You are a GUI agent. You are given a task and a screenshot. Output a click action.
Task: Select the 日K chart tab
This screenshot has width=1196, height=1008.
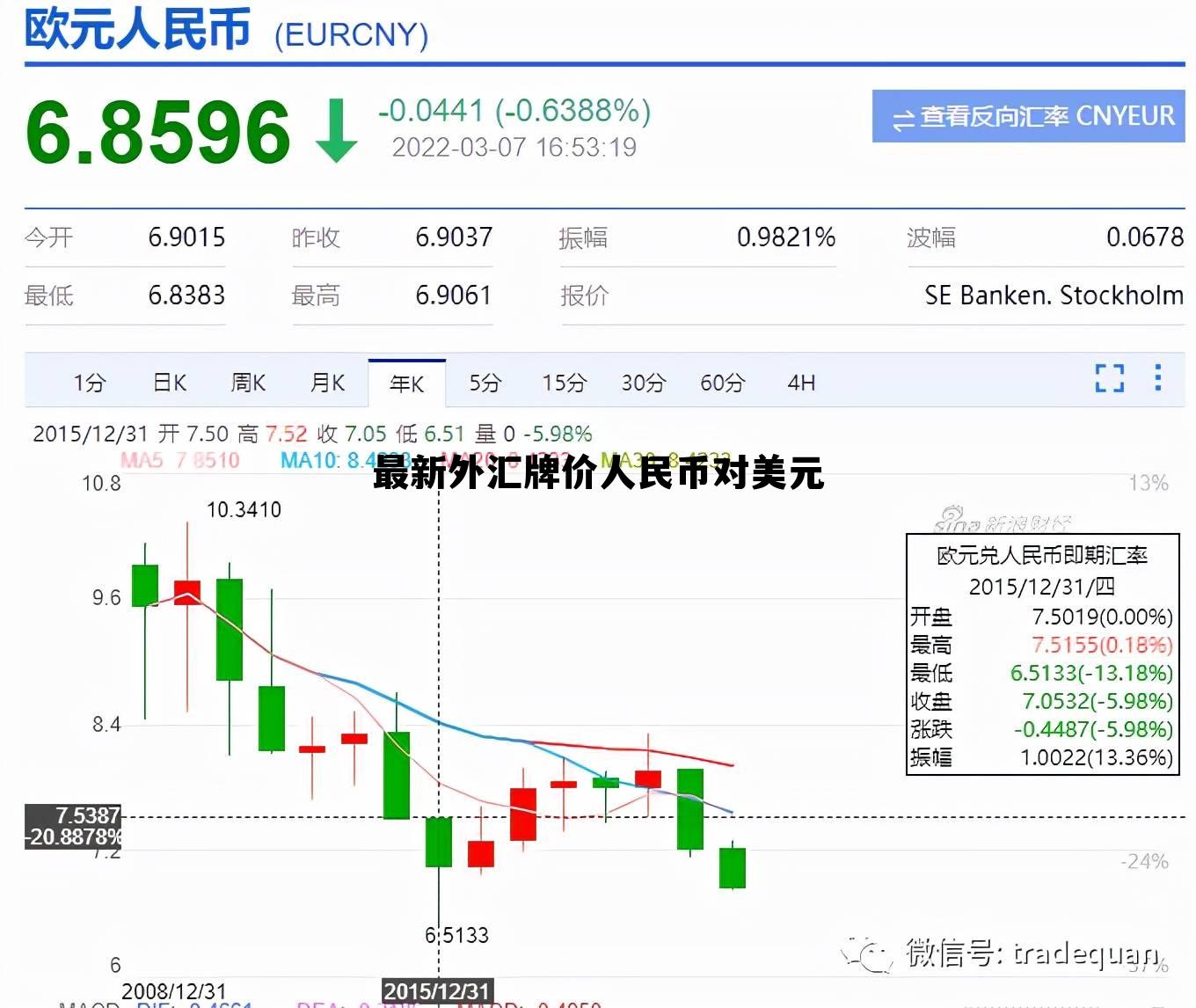(170, 383)
